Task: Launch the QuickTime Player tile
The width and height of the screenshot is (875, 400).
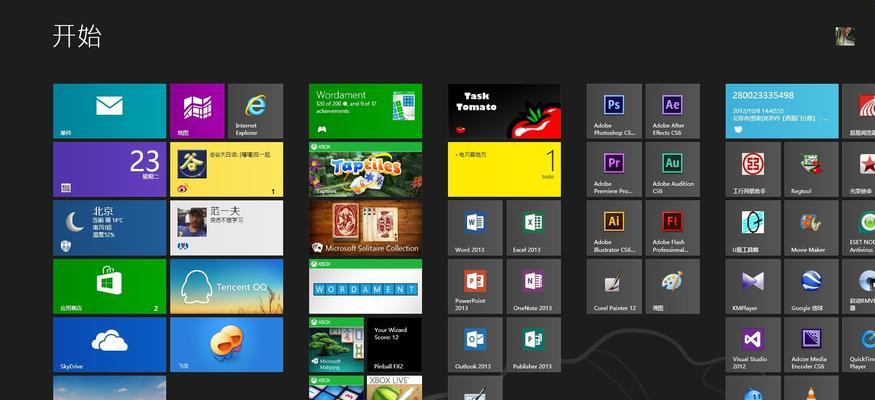Action: pyautogui.click(x=859, y=344)
